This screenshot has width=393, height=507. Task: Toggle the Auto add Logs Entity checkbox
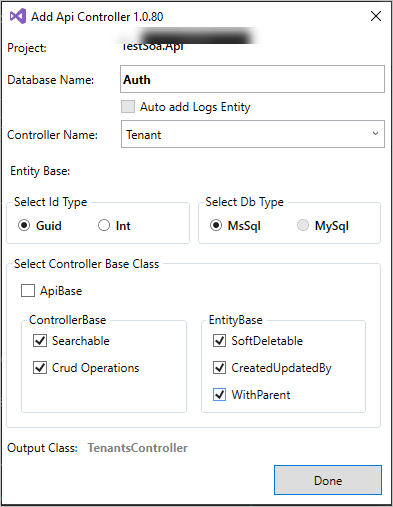click(x=128, y=107)
